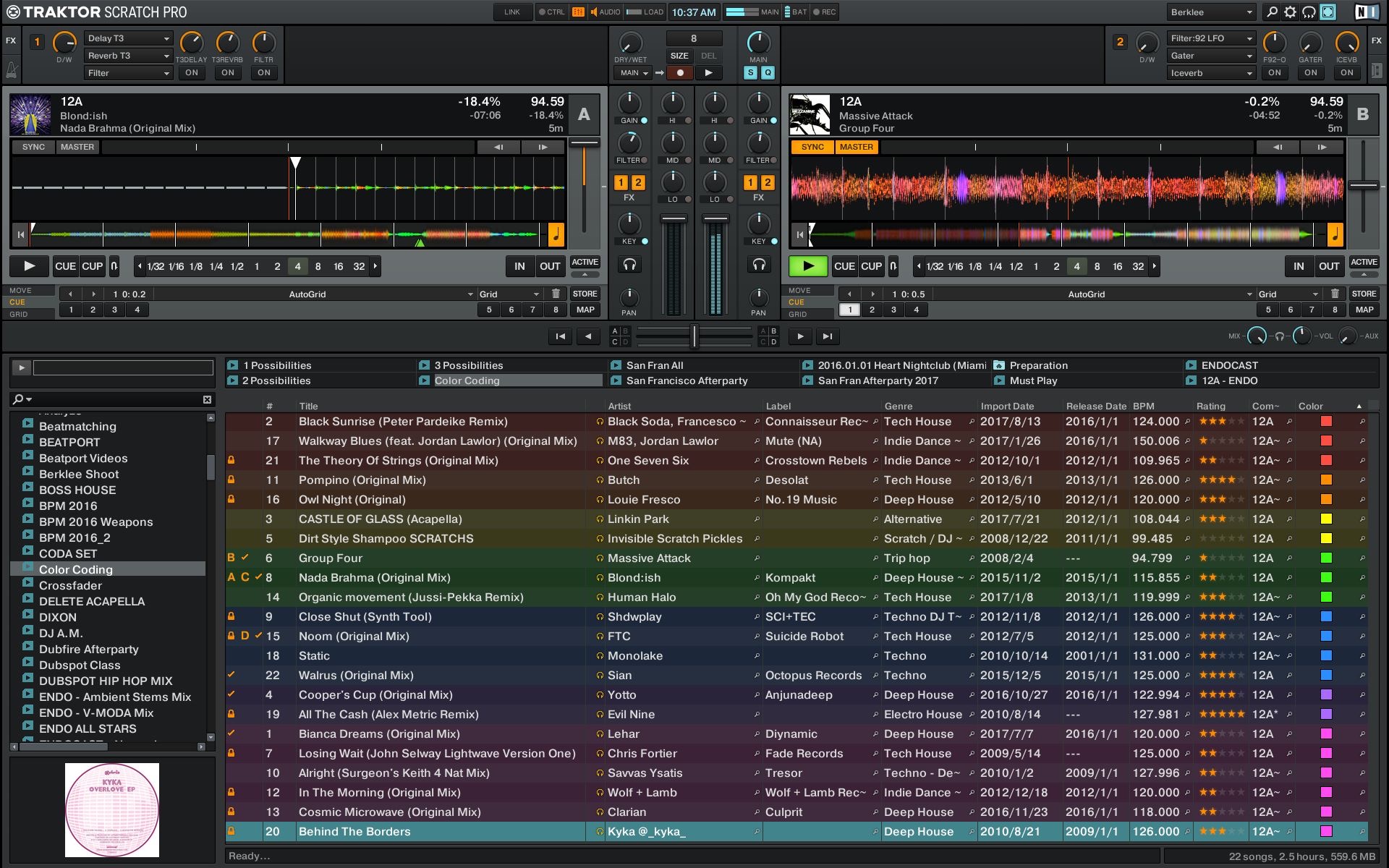Delete the selected cue on Deck A
The width and height of the screenshot is (1389, 868).
556,294
